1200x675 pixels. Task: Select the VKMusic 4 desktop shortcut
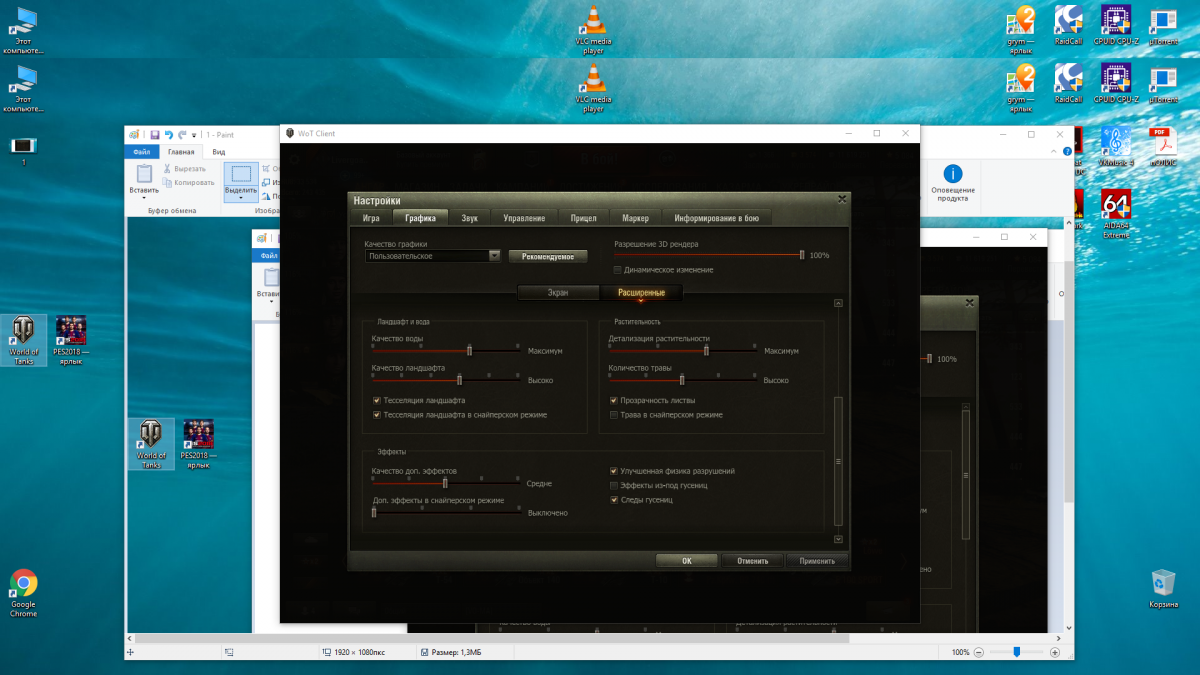pos(1115,146)
